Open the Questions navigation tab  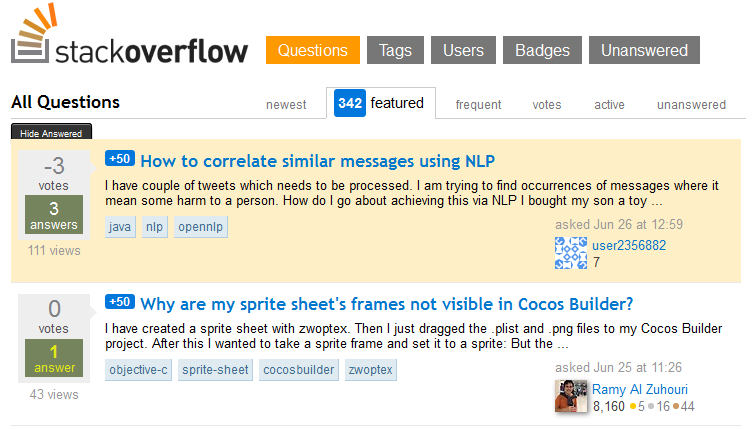click(313, 50)
